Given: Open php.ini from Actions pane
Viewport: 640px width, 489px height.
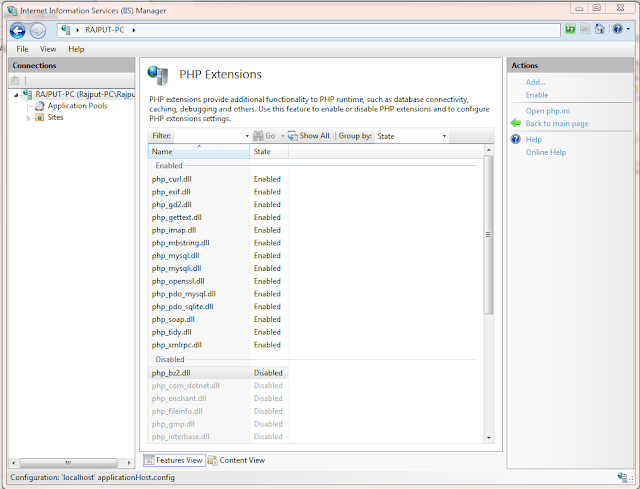Looking at the screenshot, I should click(x=547, y=111).
